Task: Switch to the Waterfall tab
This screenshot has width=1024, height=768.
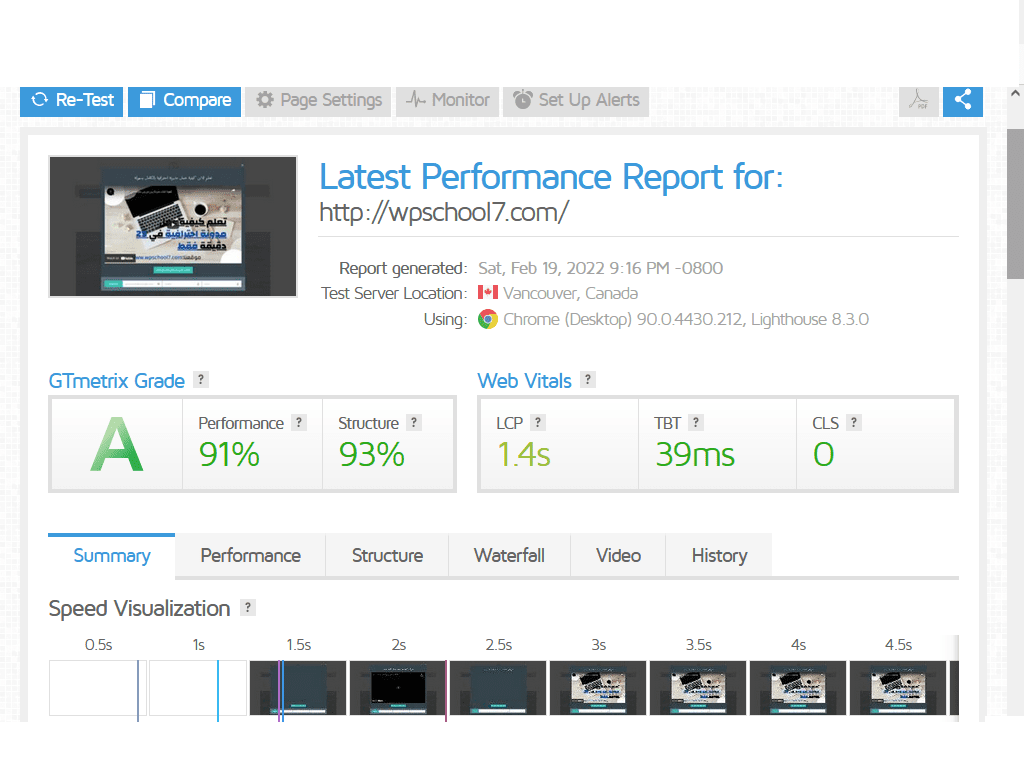Action: 509,556
